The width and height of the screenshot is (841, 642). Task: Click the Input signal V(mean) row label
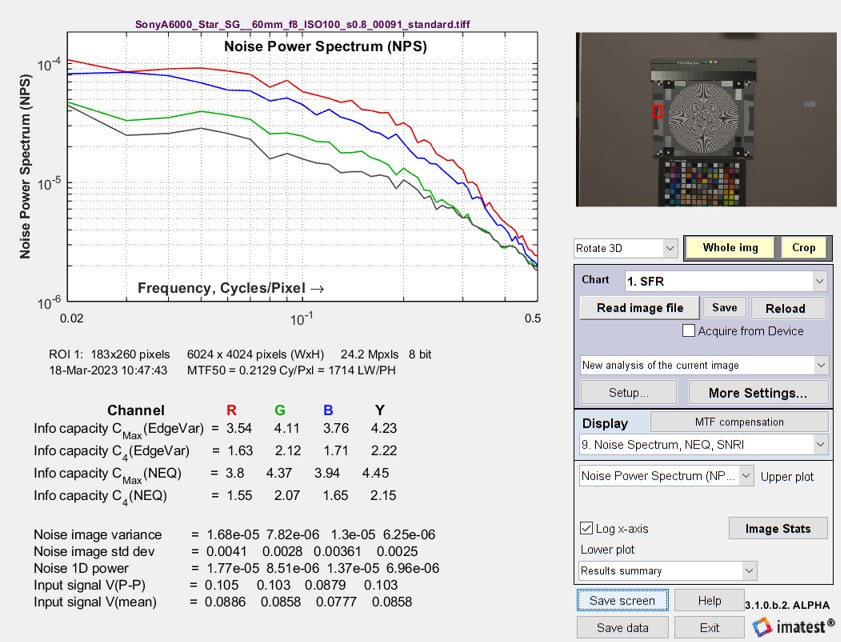pos(95,602)
